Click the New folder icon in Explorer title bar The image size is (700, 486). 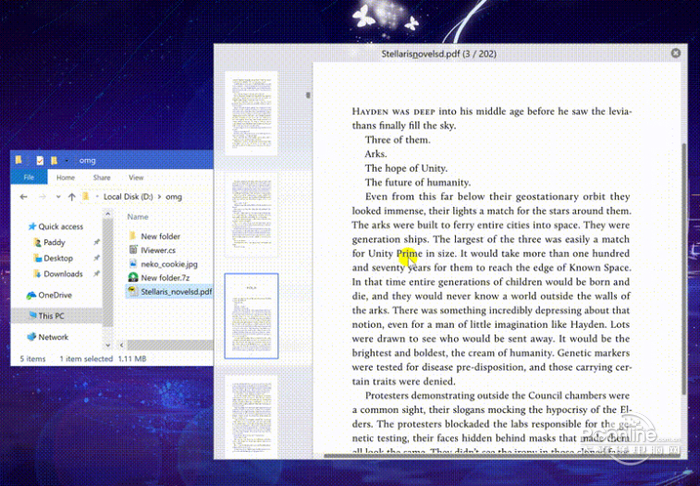[54, 160]
